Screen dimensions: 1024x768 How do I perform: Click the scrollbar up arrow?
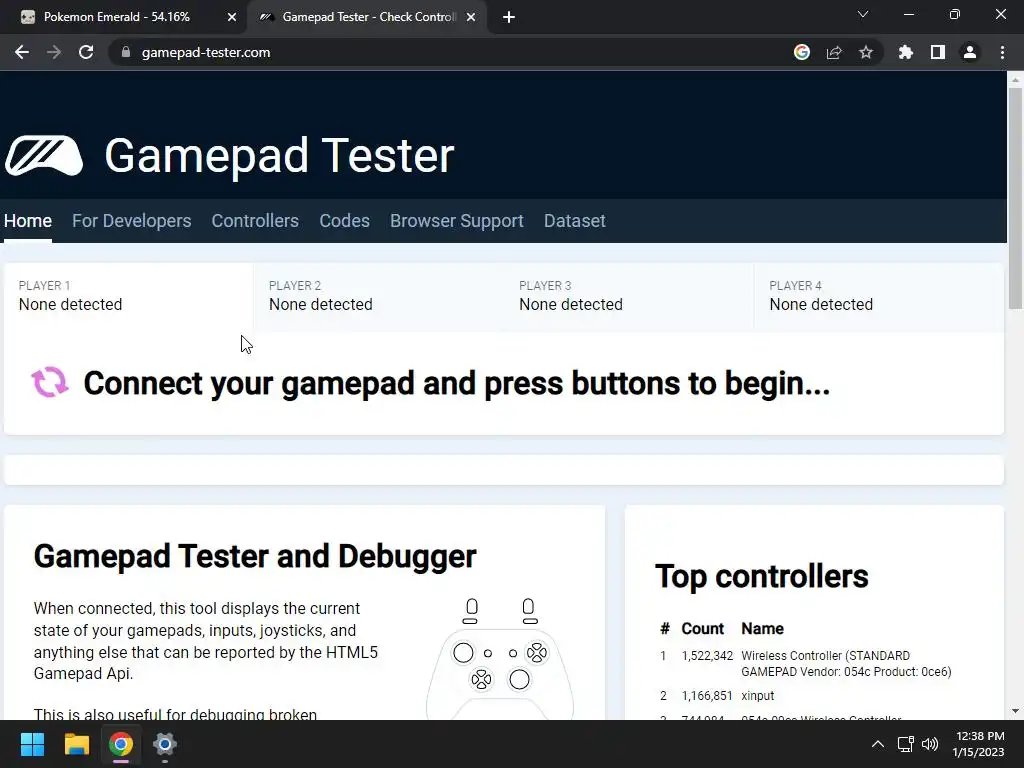(x=1015, y=80)
